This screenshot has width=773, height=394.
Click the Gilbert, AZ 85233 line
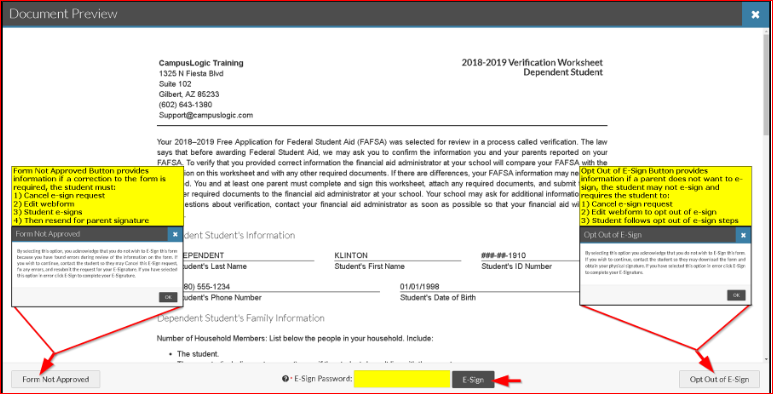(x=189, y=94)
